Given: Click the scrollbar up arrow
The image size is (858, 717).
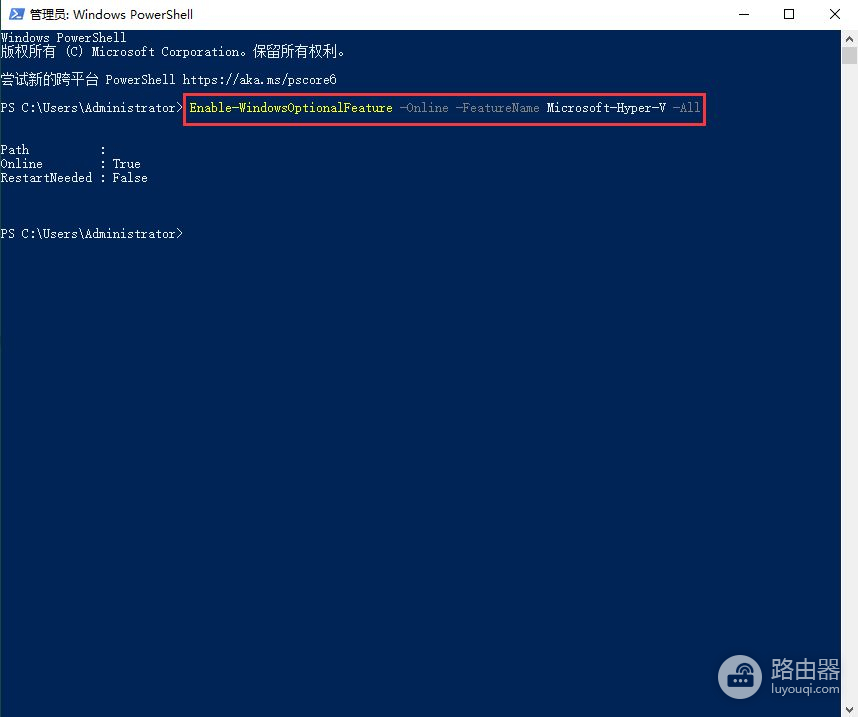Looking at the screenshot, I should click(849, 39).
